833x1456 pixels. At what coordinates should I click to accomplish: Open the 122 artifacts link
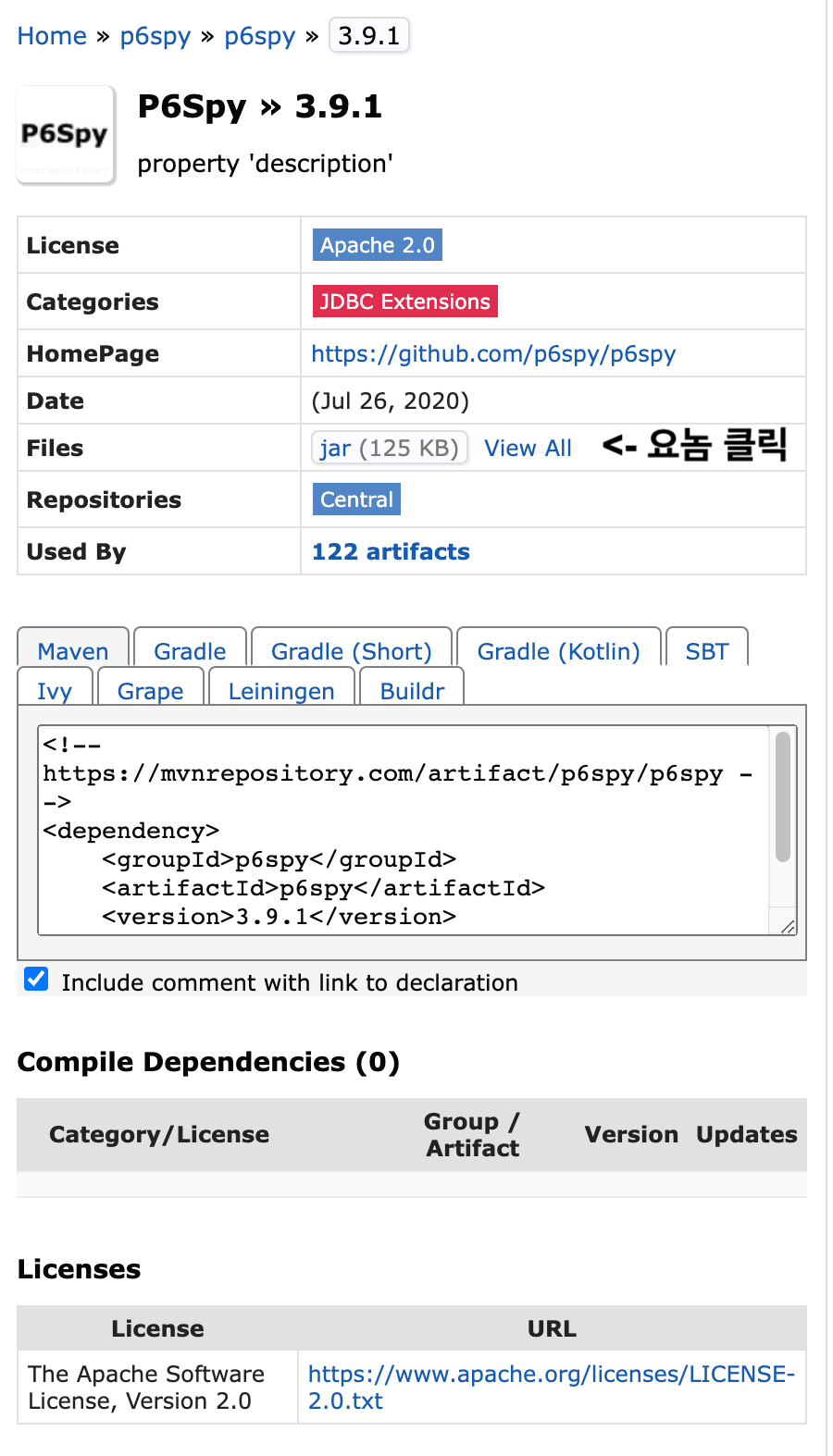click(x=391, y=551)
